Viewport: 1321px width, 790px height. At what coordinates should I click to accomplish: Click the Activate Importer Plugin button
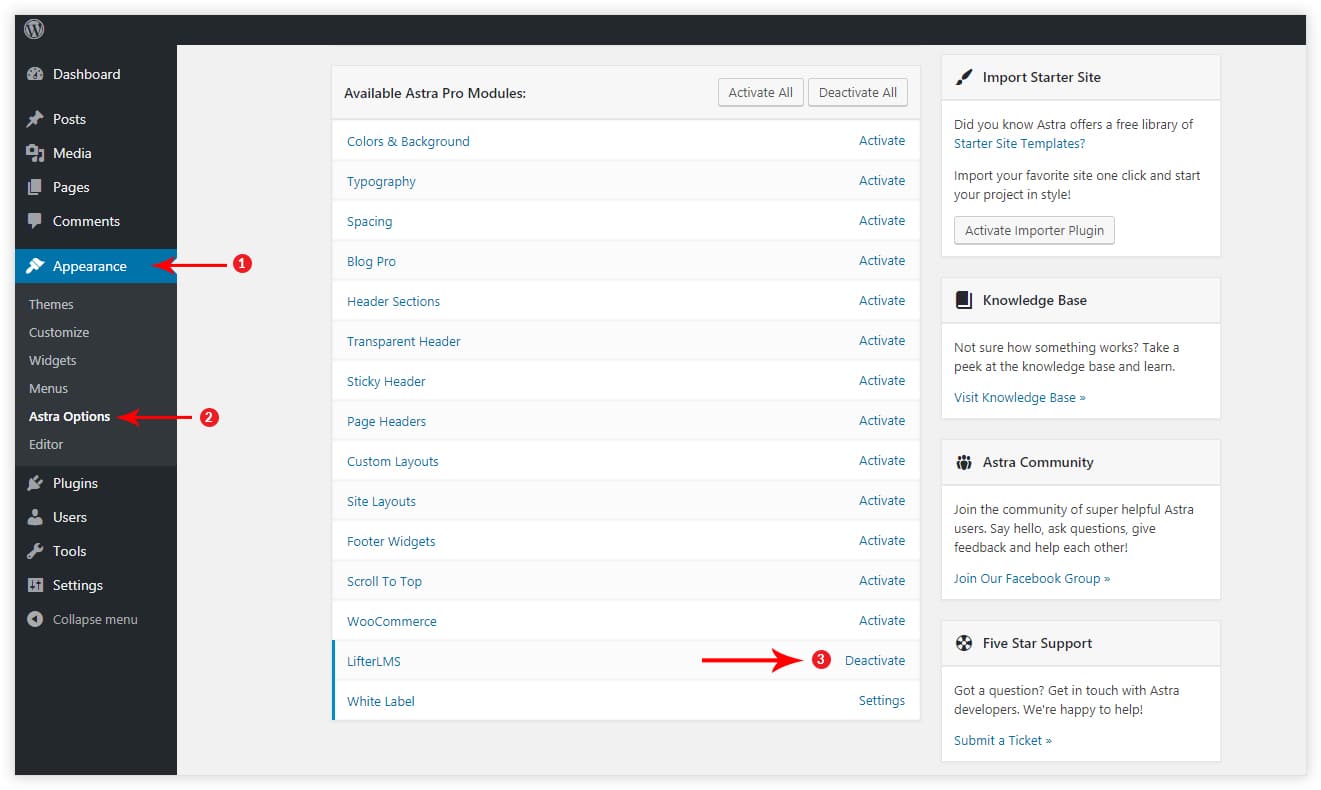coord(1034,230)
